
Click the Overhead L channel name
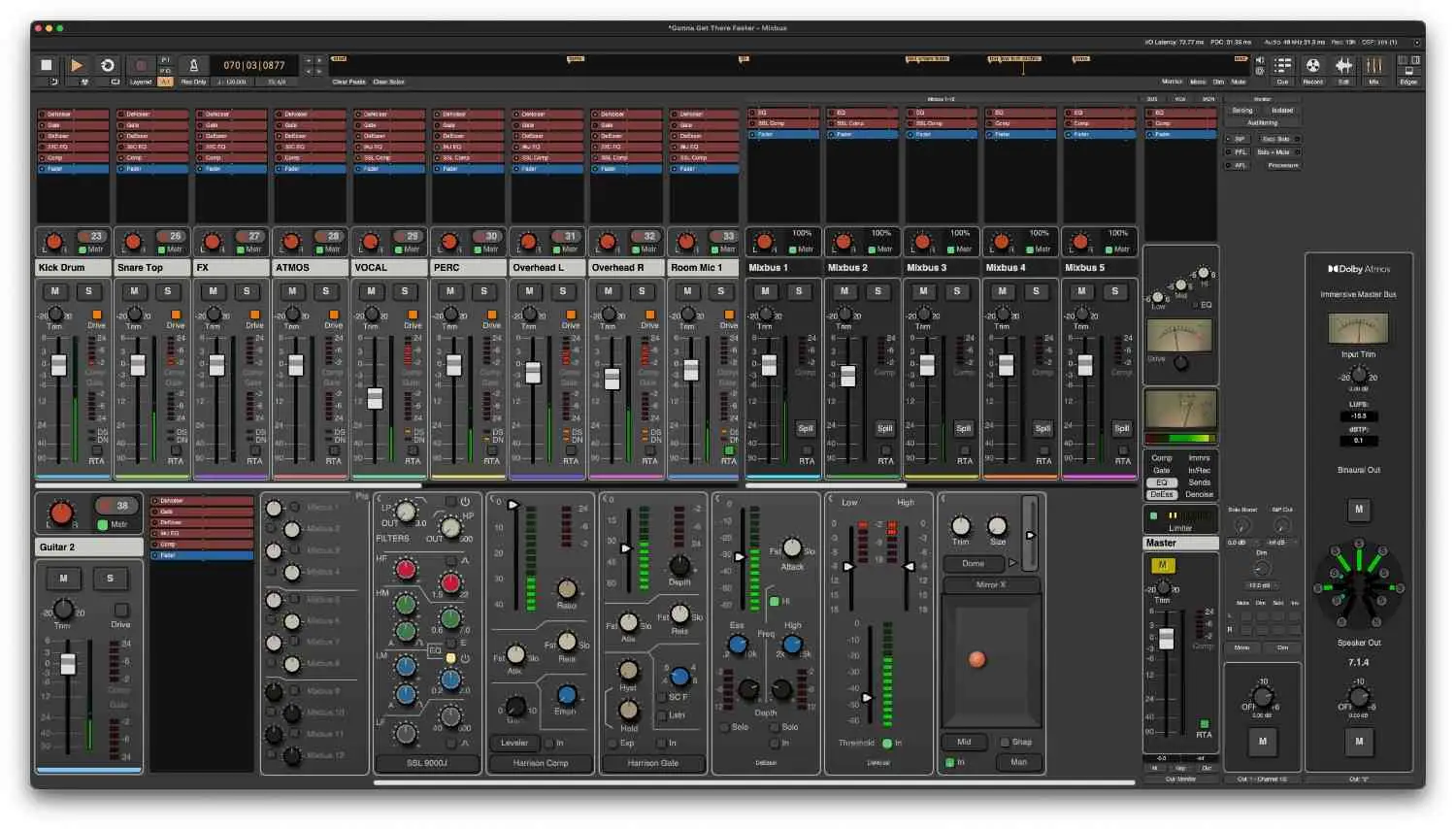pos(548,268)
